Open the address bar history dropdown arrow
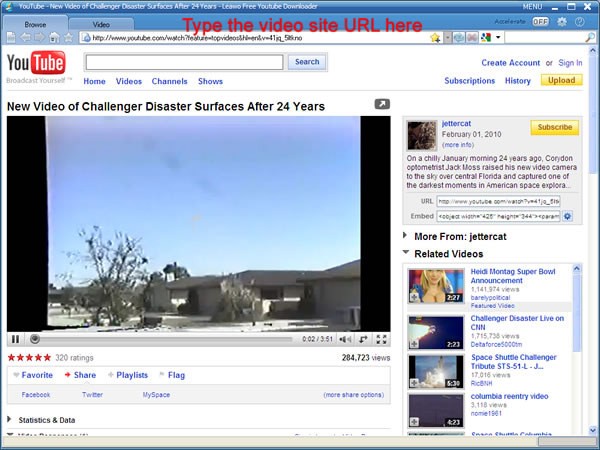Viewport: 600px width, 450px height. point(447,38)
